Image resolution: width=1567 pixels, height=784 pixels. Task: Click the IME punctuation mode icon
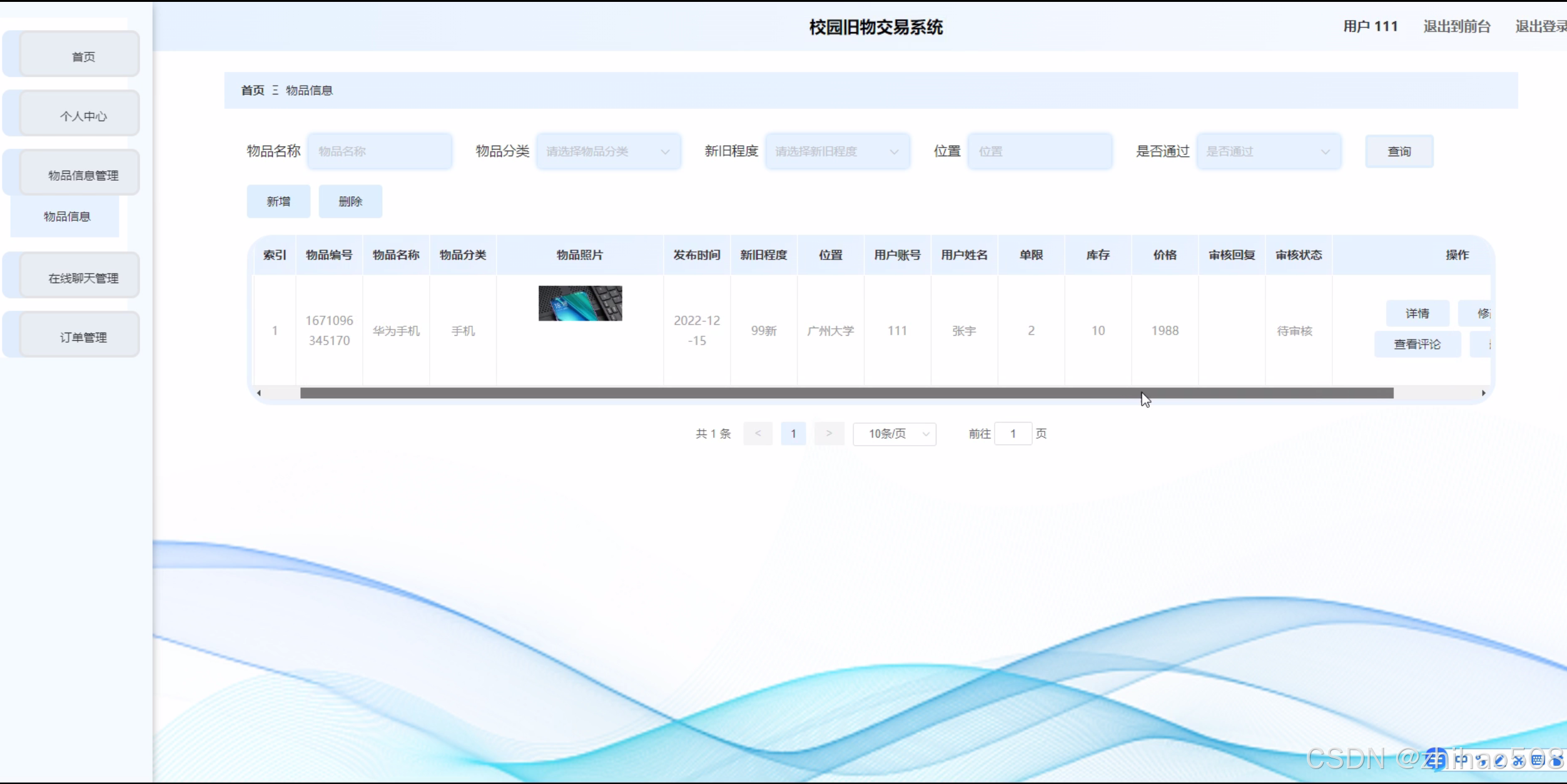point(1479,760)
